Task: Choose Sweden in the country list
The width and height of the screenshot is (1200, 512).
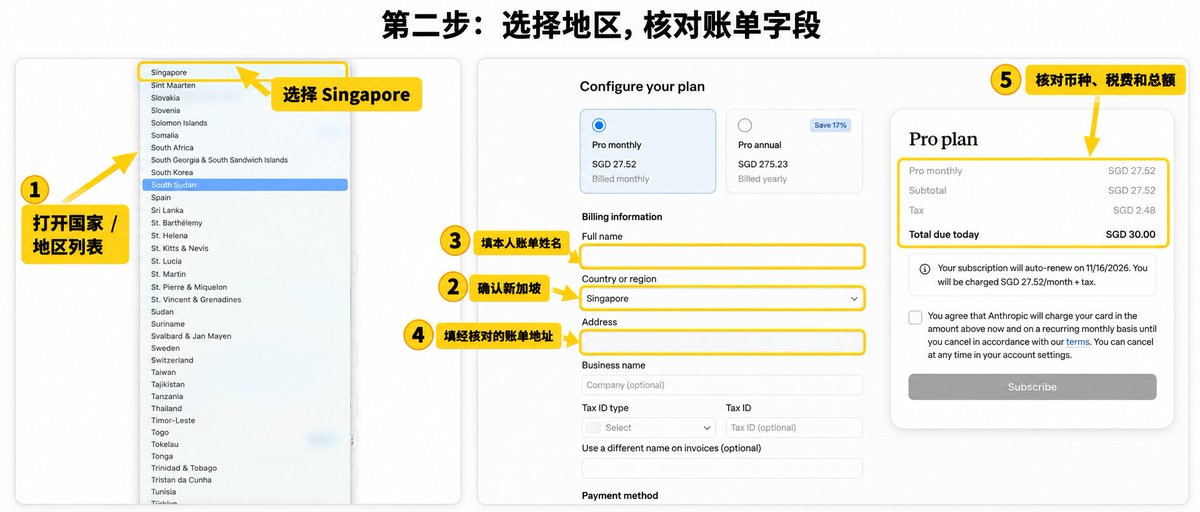Action: click(x=165, y=348)
